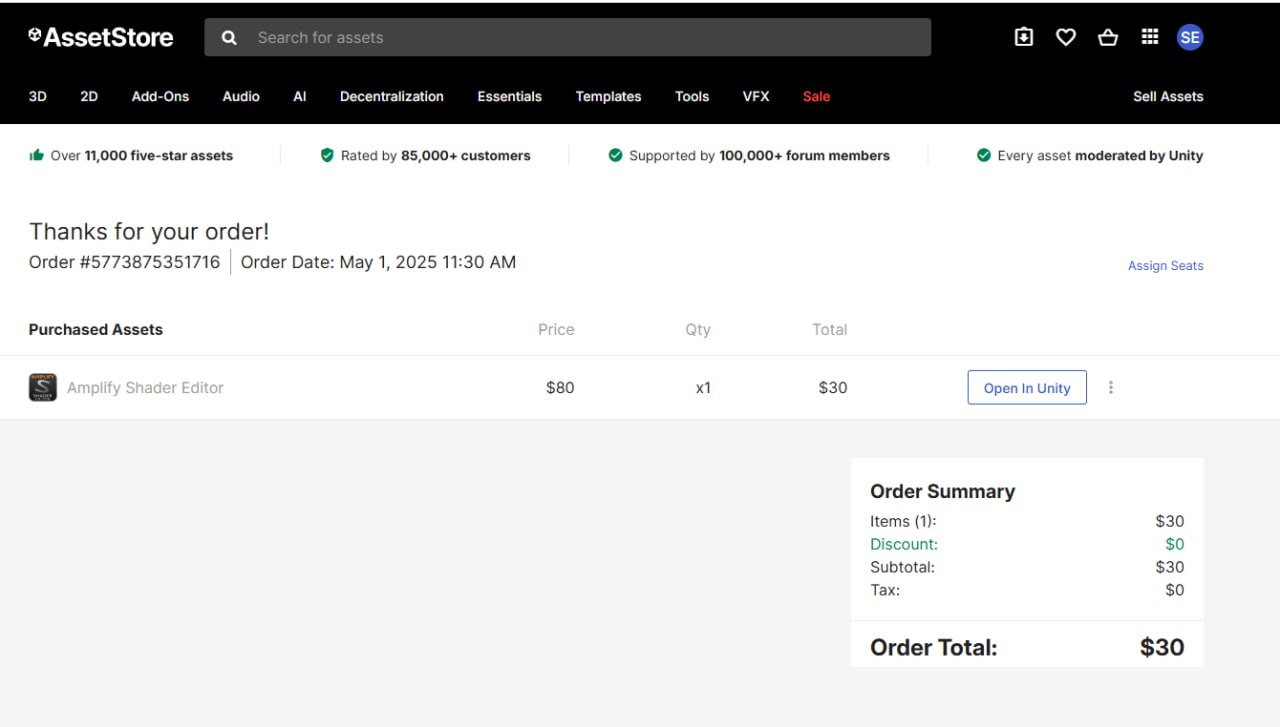
Task: Open the apps grid icon
Action: pos(1150,37)
